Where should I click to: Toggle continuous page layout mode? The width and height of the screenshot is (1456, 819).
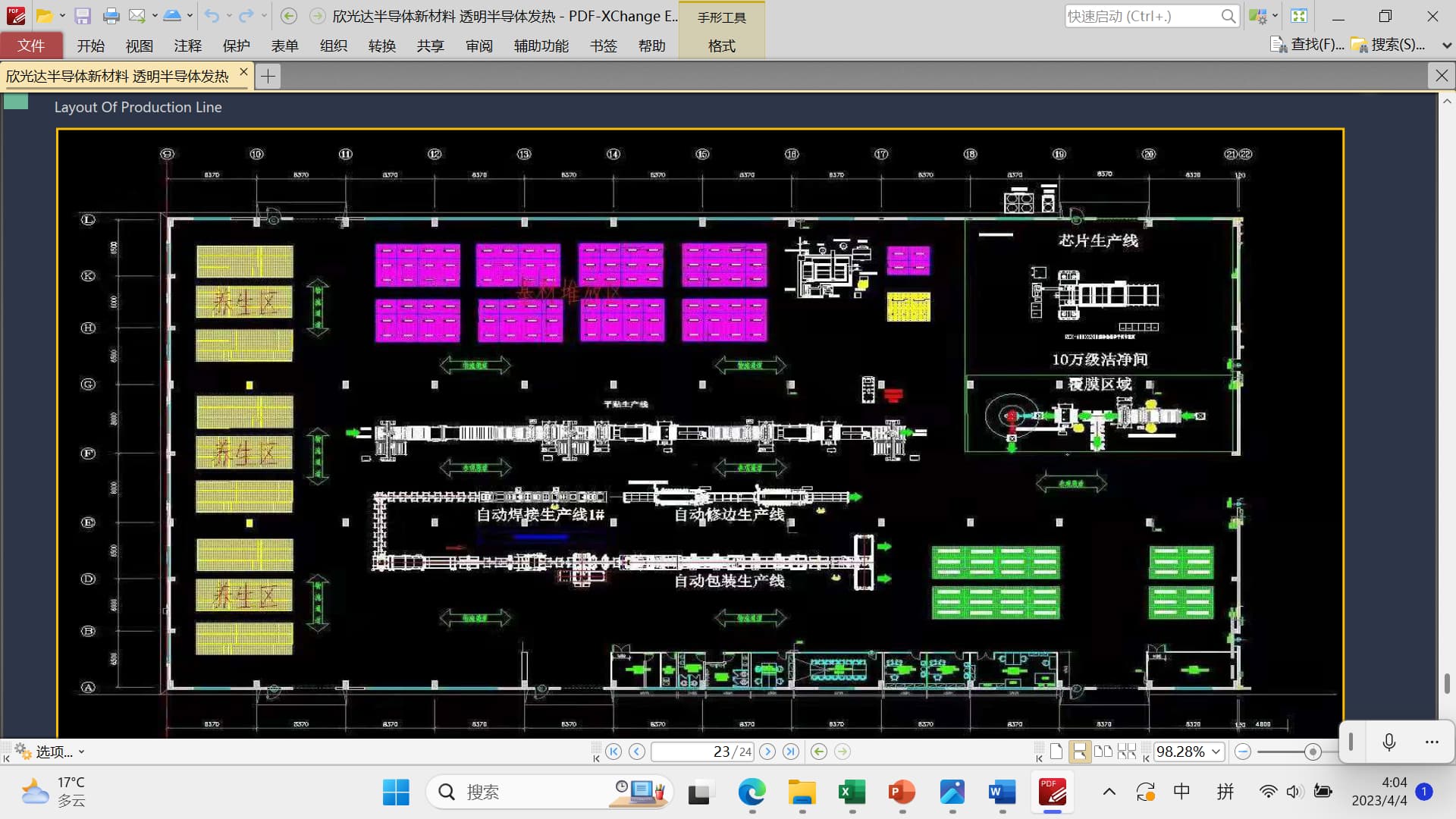pos(1079,752)
